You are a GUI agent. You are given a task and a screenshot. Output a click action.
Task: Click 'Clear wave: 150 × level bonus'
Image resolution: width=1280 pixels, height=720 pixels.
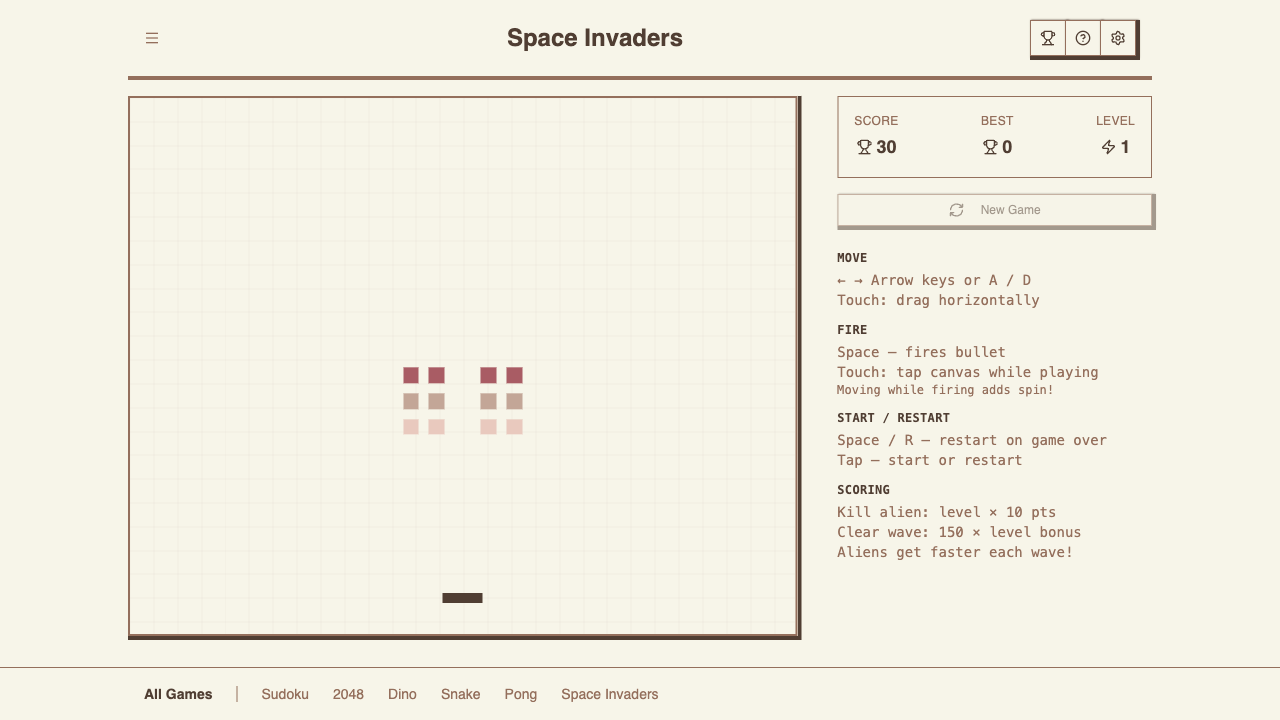tap(959, 532)
